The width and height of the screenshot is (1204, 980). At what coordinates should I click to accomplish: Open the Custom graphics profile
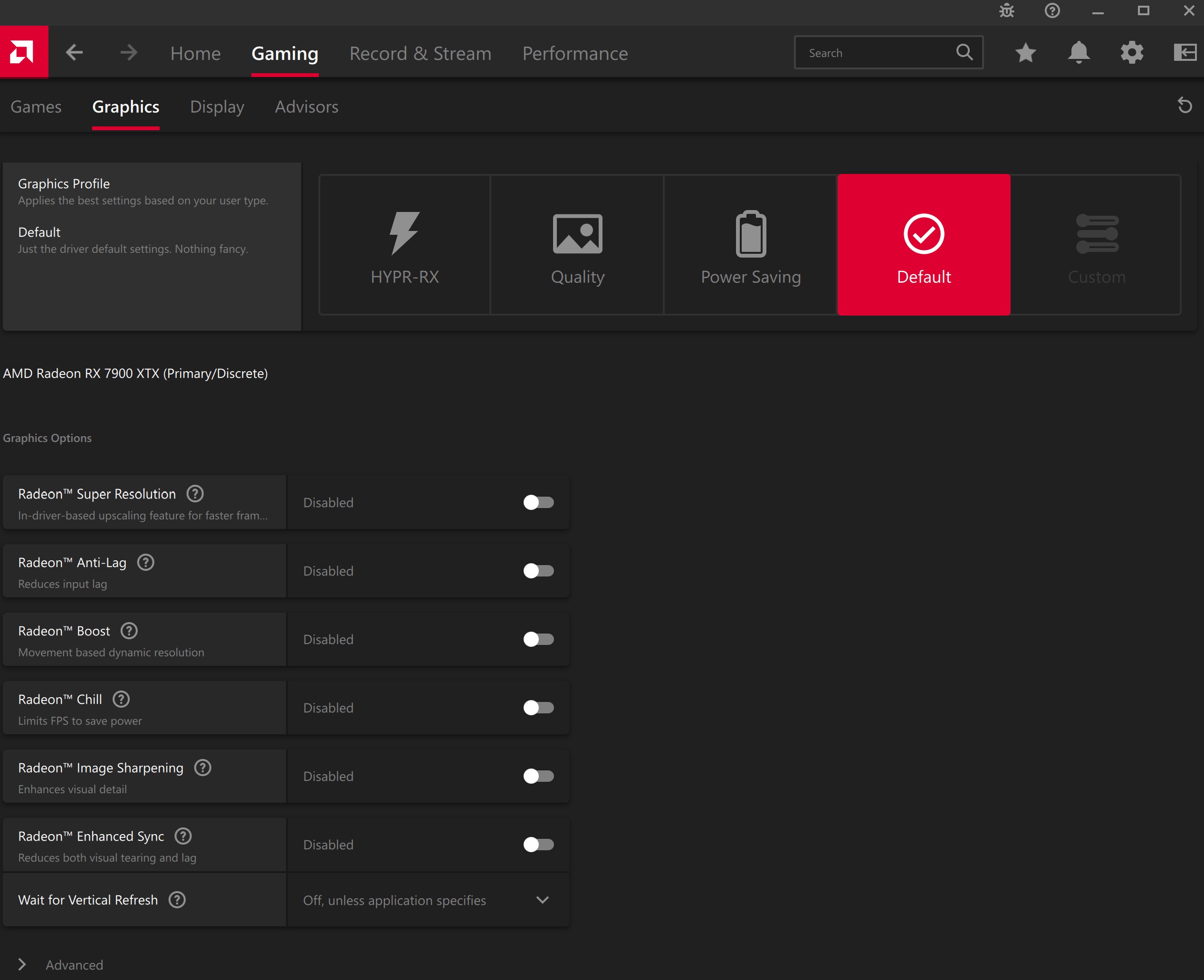click(x=1096, y=244)
